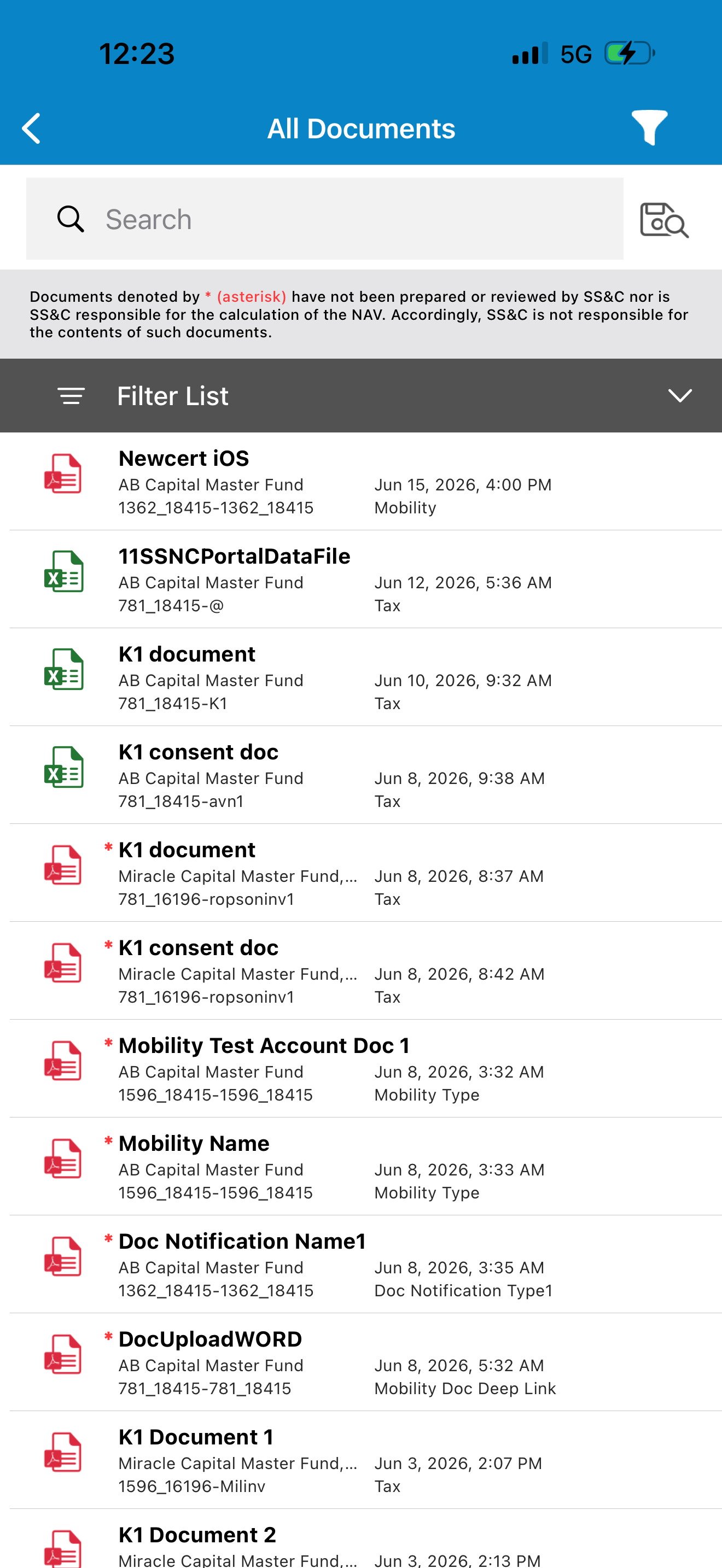Viewport: 722px width, 1568px height.
Task: Open the Miracle Capital K1 consent doc
Action: [x=361, y=971]
